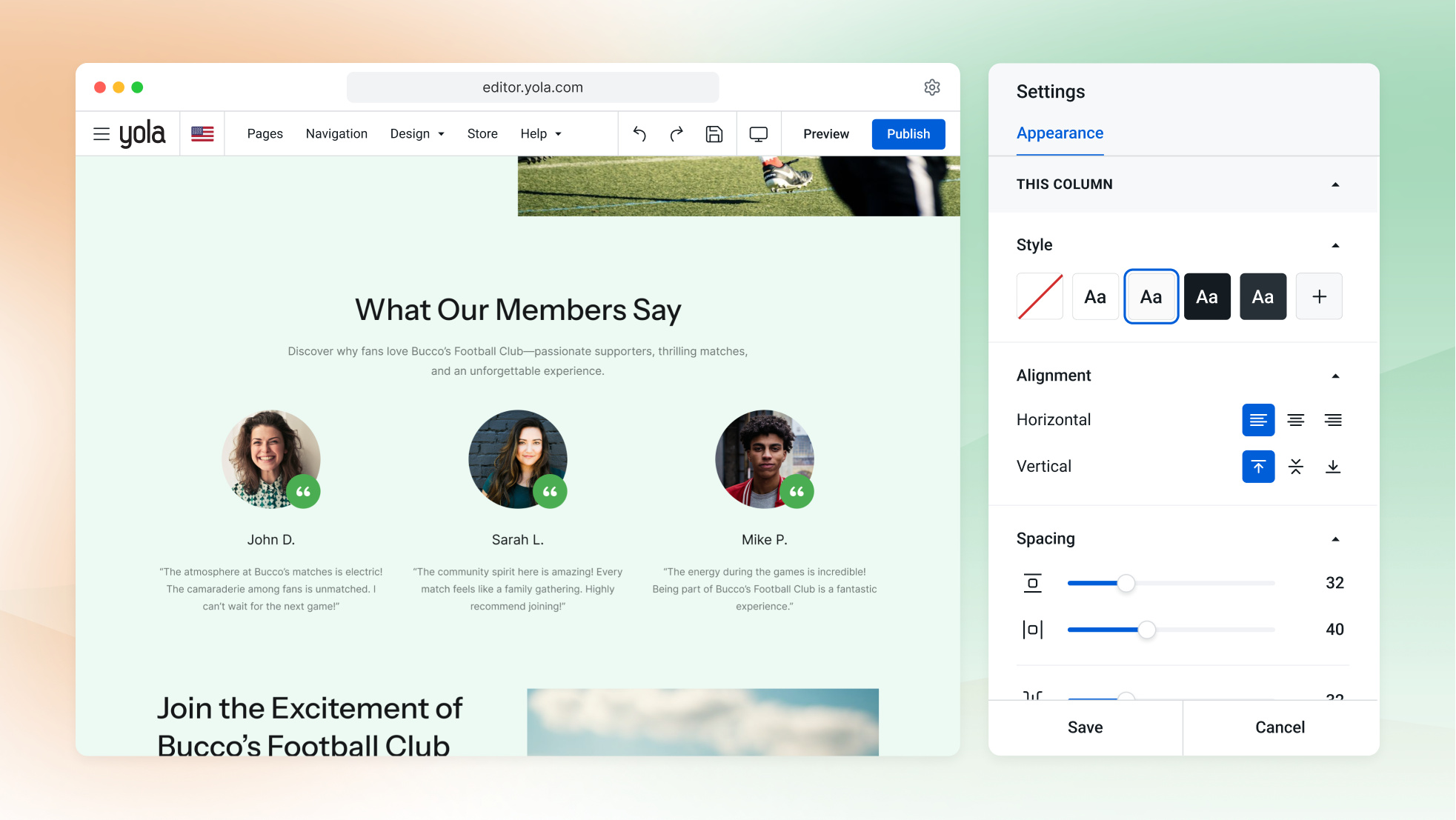The width and height of the screenshot is (1456, 820).
Task: Set horizontal alignment to center
Action: [x=1296, y=420]
